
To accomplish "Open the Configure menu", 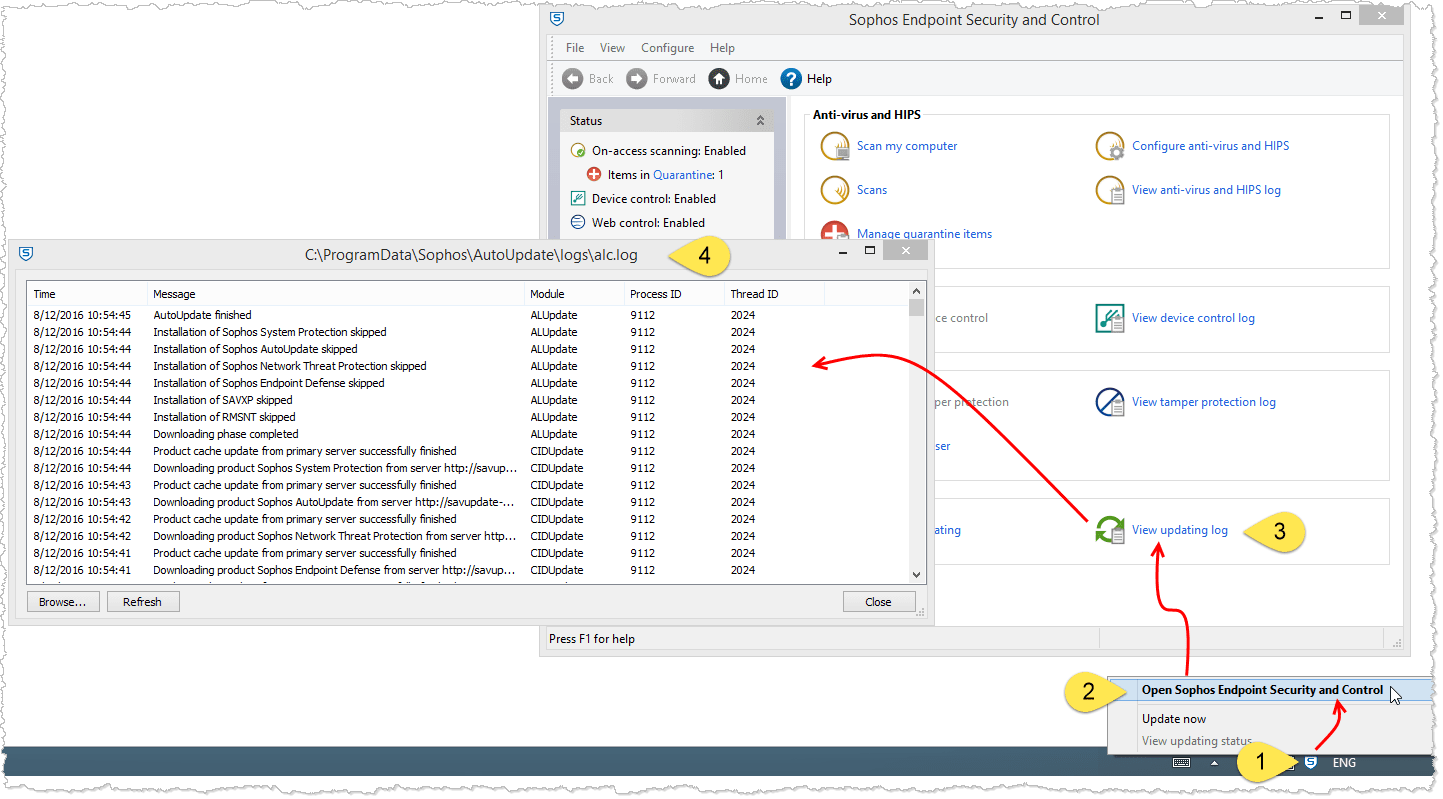I will click(668, 48).
